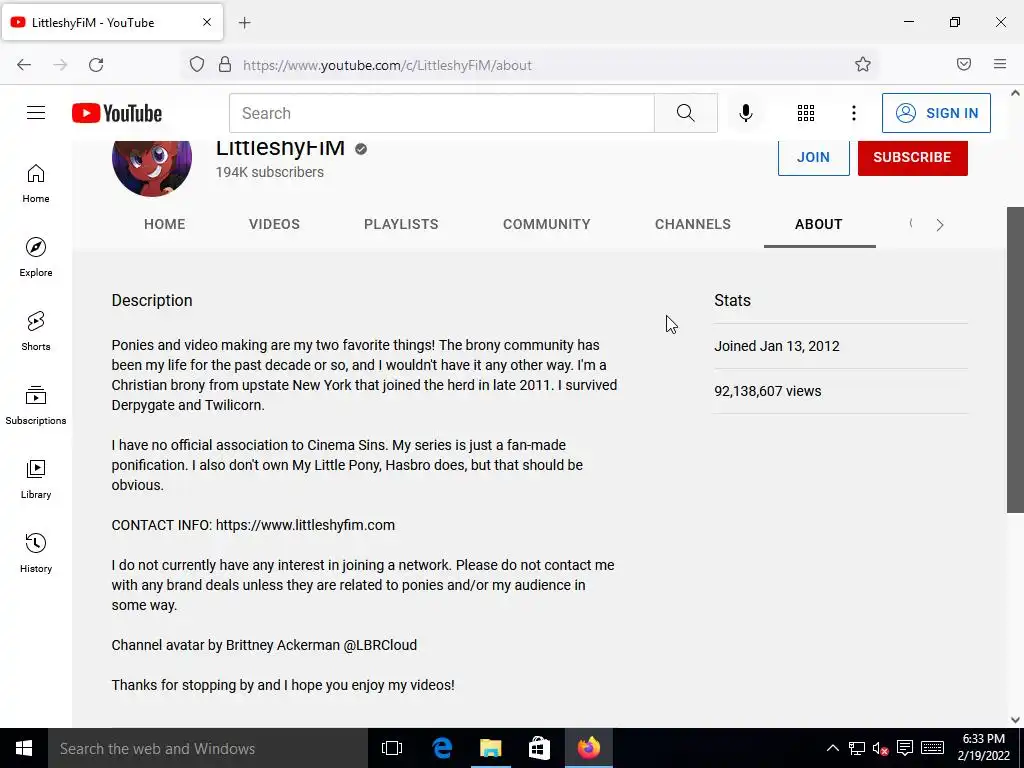1024x768 pixels.
Task: Bookmark this page with the star icon
Action: pos(863,65)
